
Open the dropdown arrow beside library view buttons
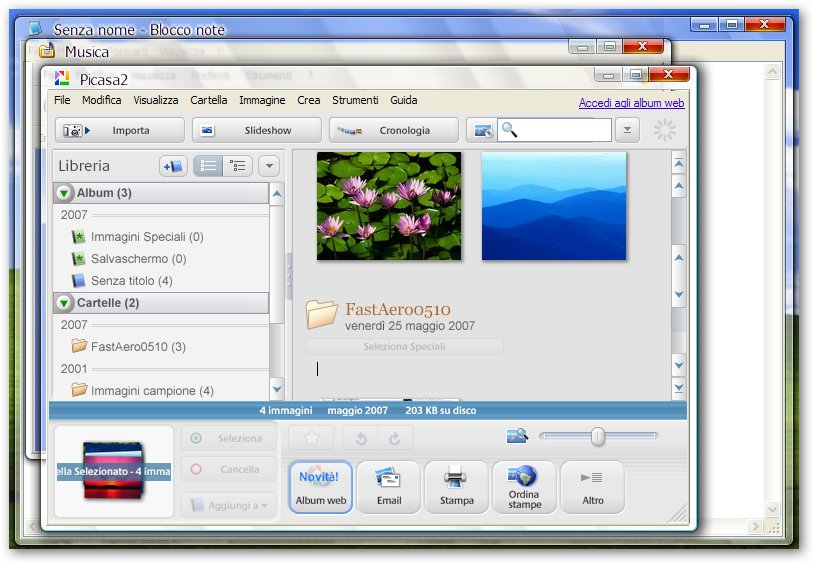268,166
